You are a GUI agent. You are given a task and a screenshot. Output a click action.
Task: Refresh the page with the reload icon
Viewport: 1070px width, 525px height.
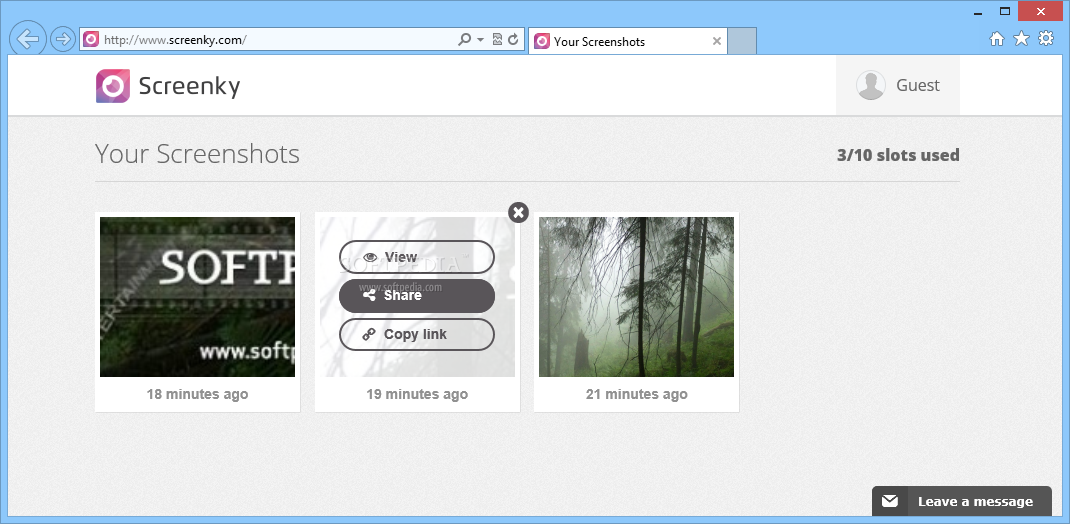coord(513,40)
